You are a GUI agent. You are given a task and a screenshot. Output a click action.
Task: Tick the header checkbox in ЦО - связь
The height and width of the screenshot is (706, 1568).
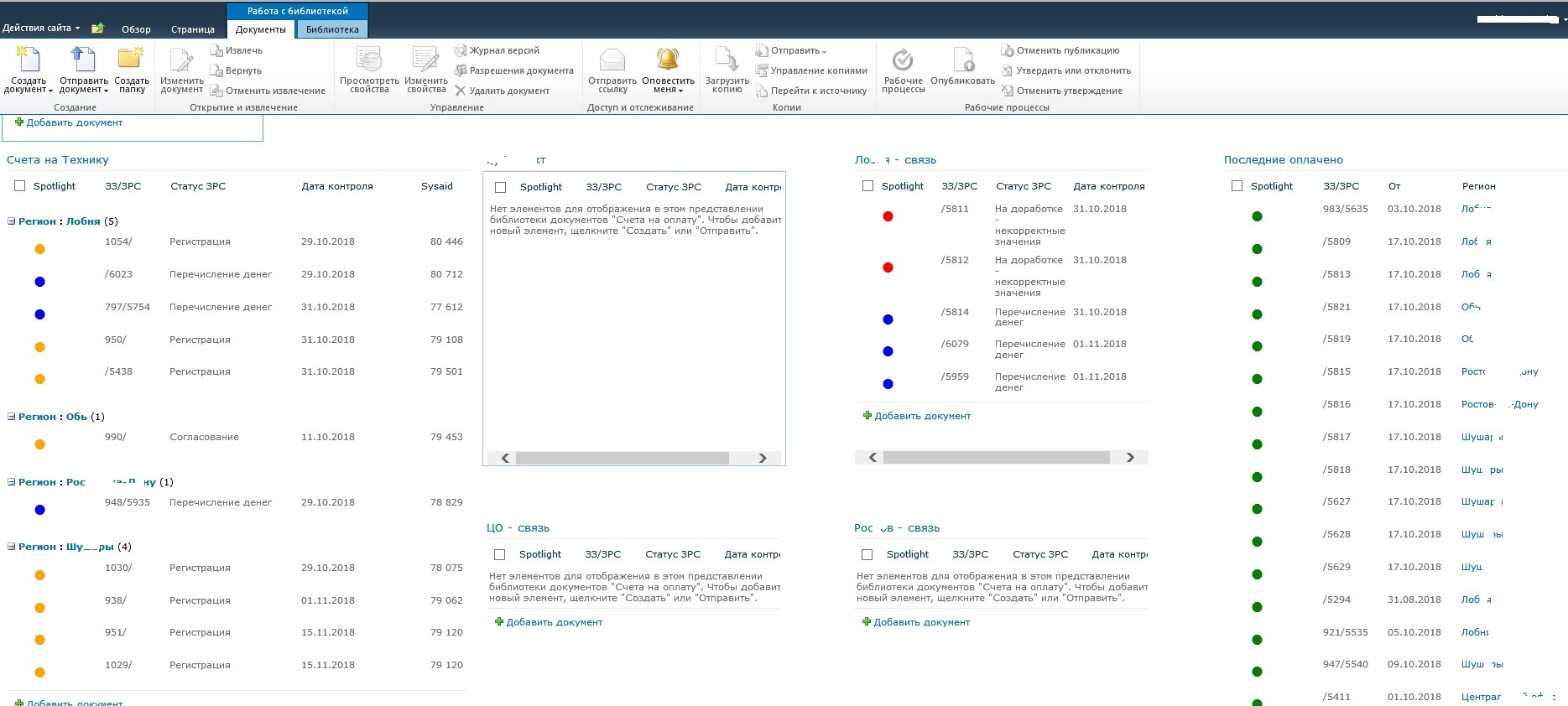click(x=500, y=554)
